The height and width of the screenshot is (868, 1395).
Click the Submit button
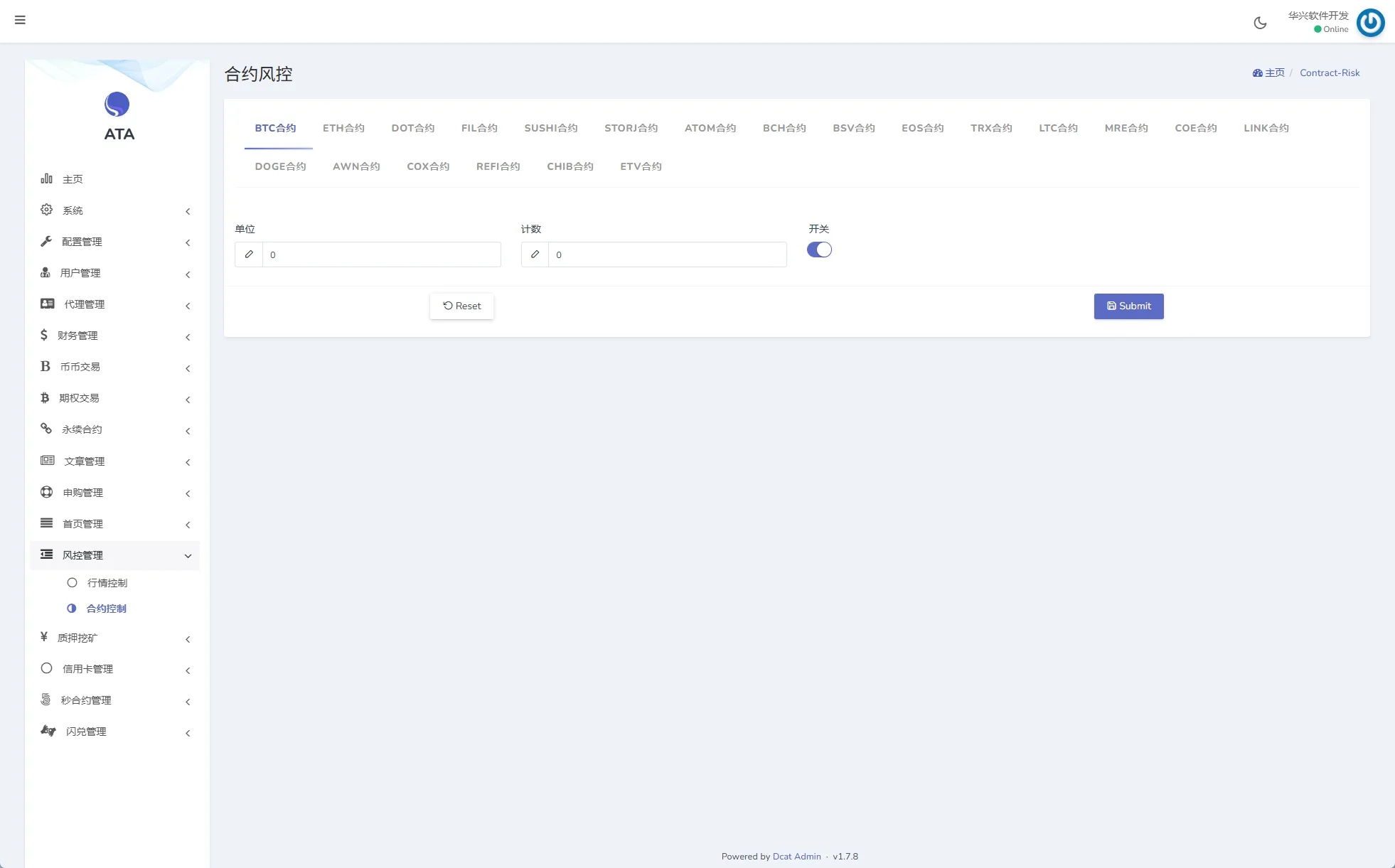[1128, 306]
